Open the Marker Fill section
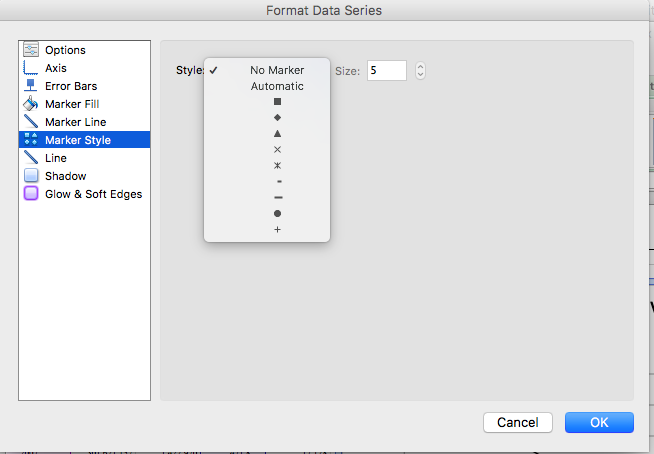The image size is (654, 454). 71,104
